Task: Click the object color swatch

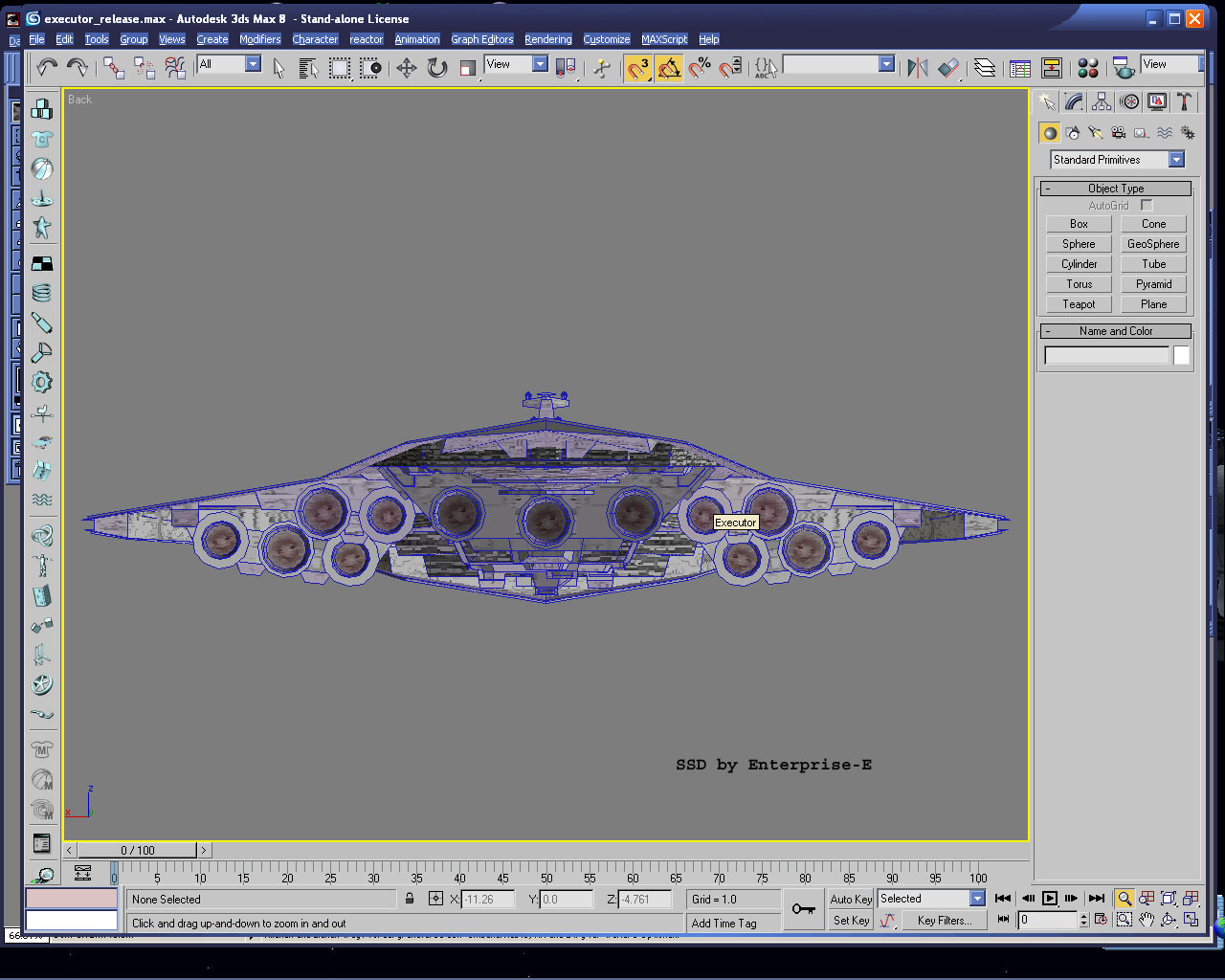Action: (x=1182, y=356)
